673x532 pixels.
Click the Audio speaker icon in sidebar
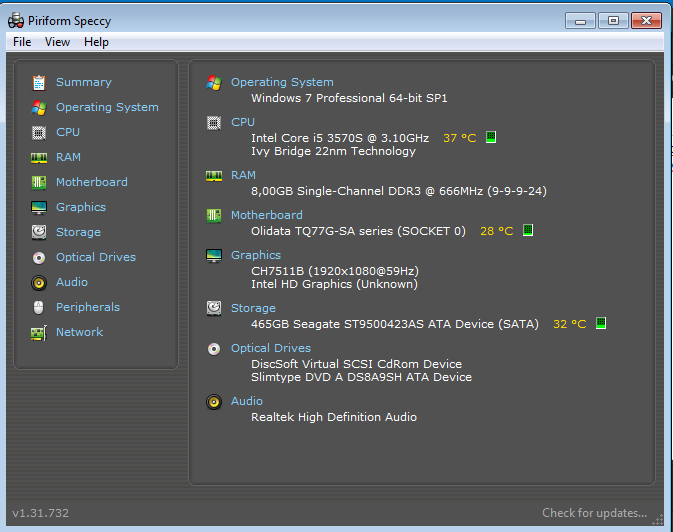tap(39, 283)
